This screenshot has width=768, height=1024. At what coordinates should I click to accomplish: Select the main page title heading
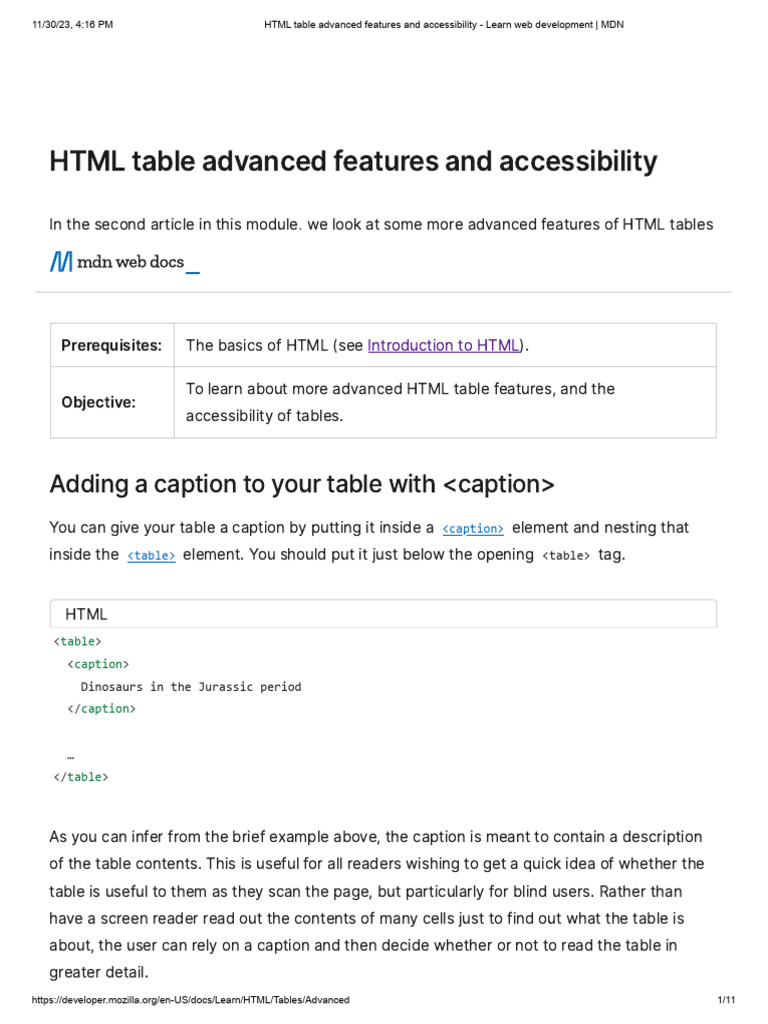[353, 161]
